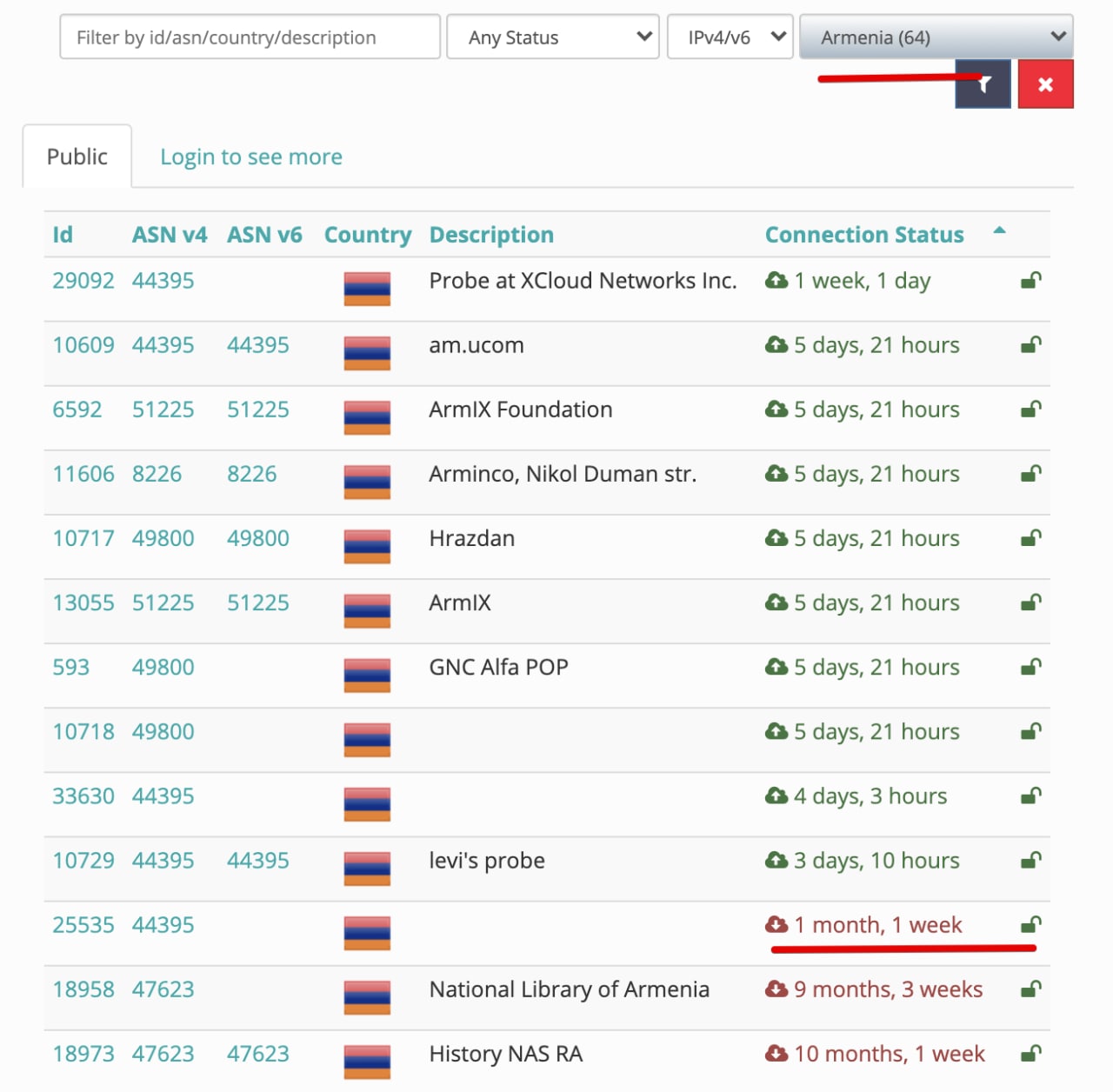Open ASN v6 49800 in Hrazdan row
This screenshot has width=1113, height=1092.
[258, 538]
